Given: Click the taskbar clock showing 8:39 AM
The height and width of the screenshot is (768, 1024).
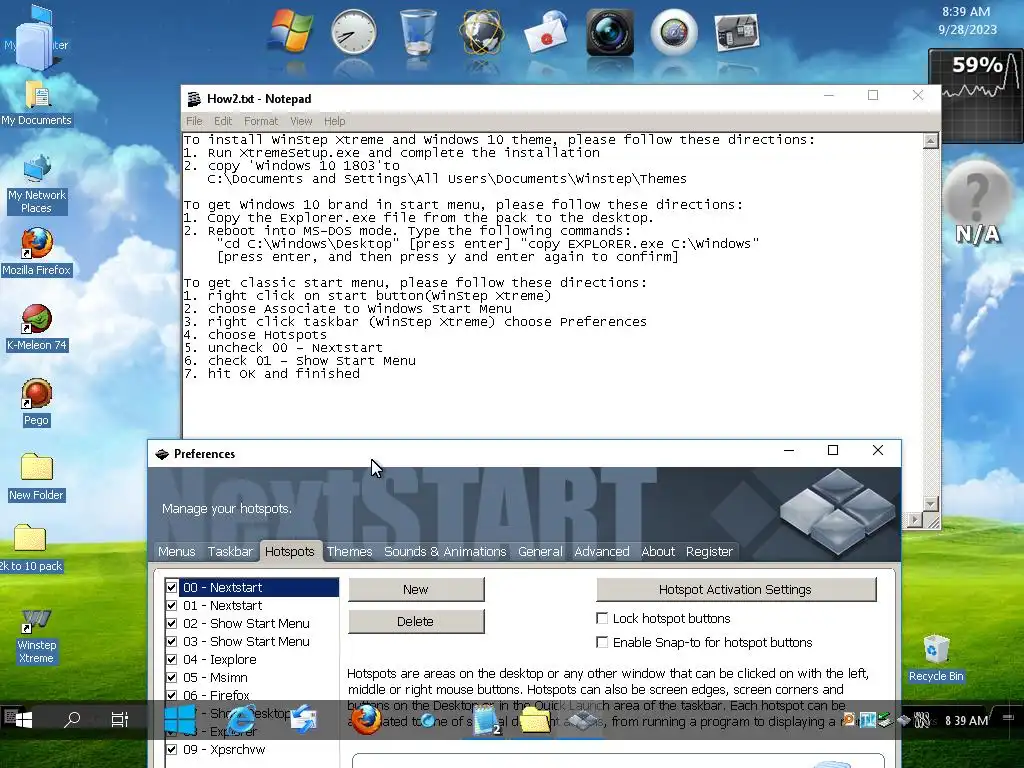Looking at the screenshot, I should 966,720.
